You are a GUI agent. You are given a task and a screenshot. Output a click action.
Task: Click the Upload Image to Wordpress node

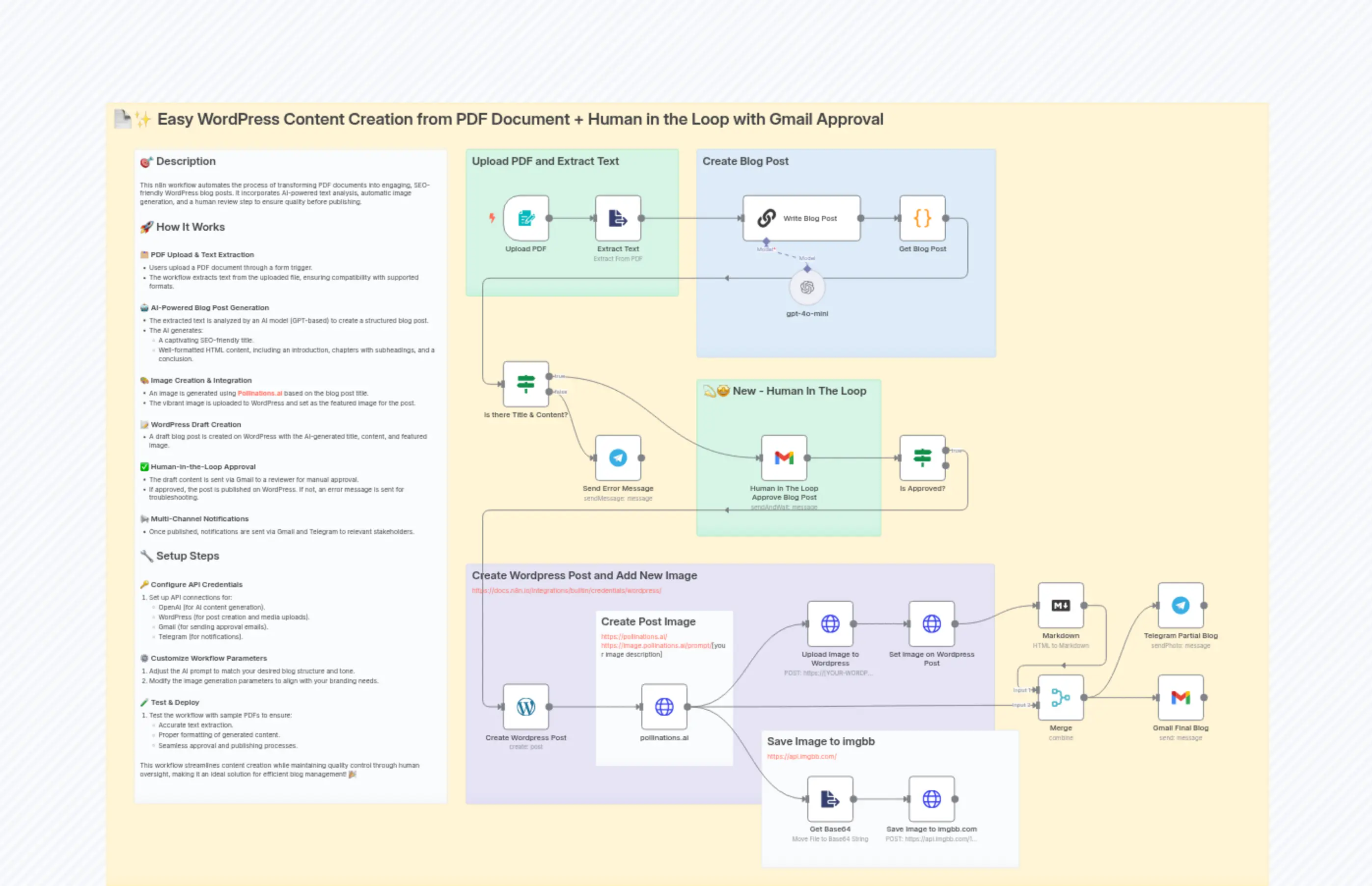click(830, 624)
